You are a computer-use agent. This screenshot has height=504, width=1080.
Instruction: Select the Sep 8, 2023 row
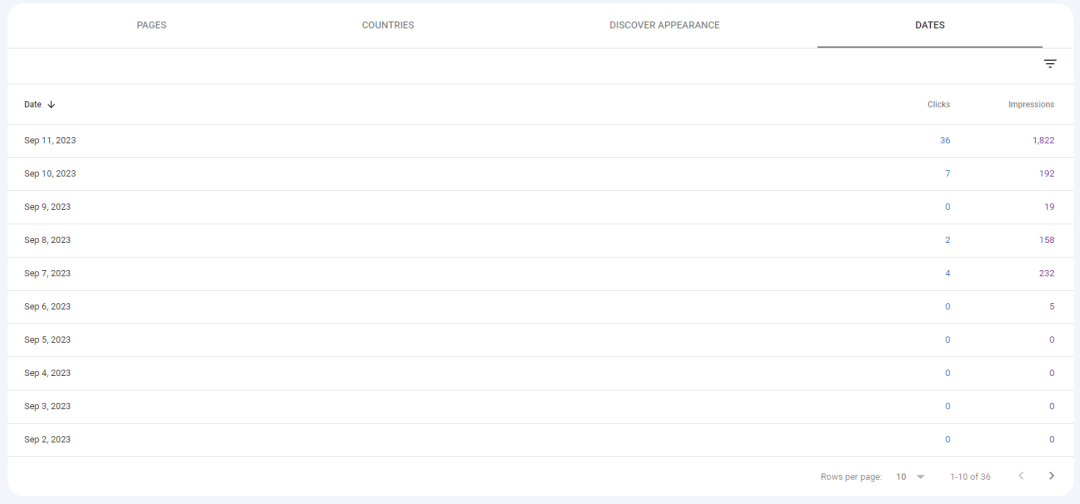coord(540,240)
